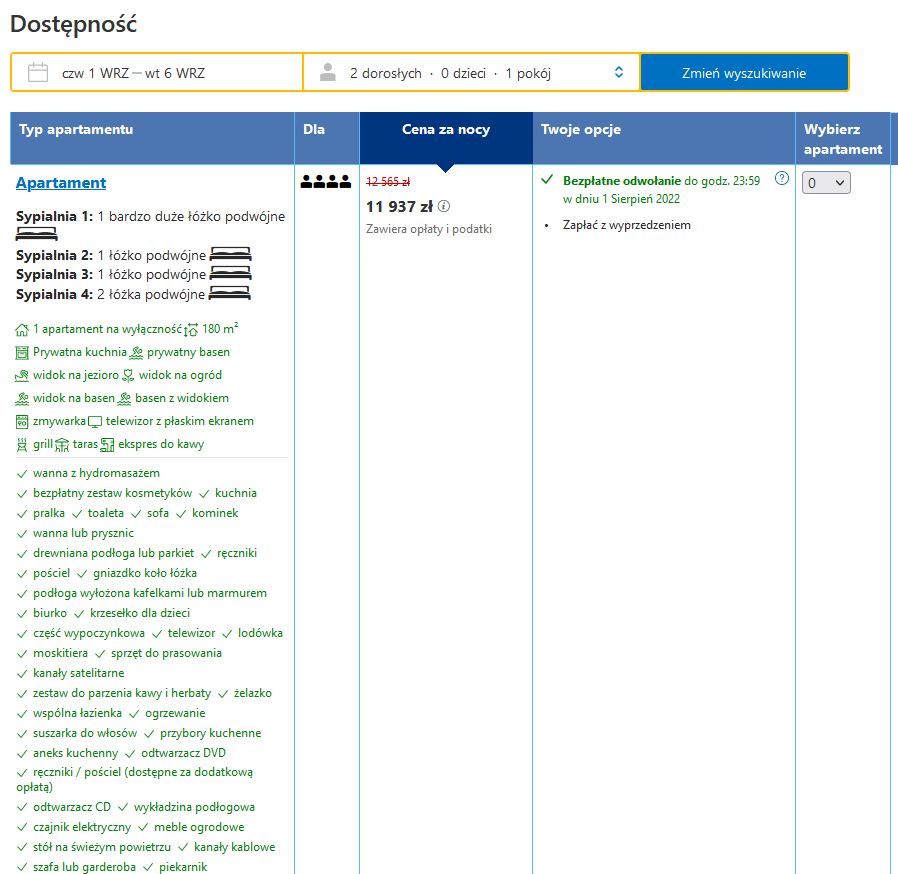This screenshot has width=898, height=874.
Task: Click the bed icon for Sypialnia 2
Action: (x=230, y=254)
